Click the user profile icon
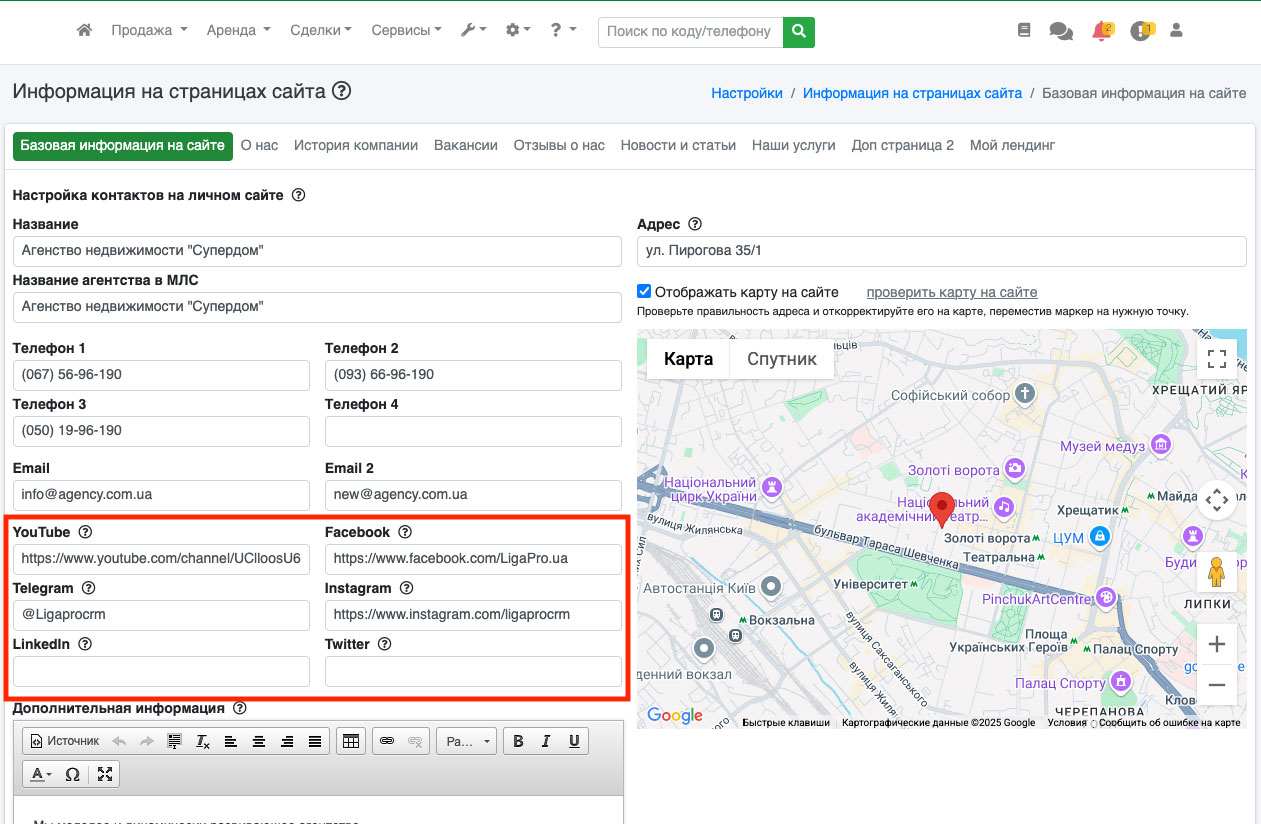This screenshot has width=1261, height=824. pyautogui.click(x=1176, y=31)
